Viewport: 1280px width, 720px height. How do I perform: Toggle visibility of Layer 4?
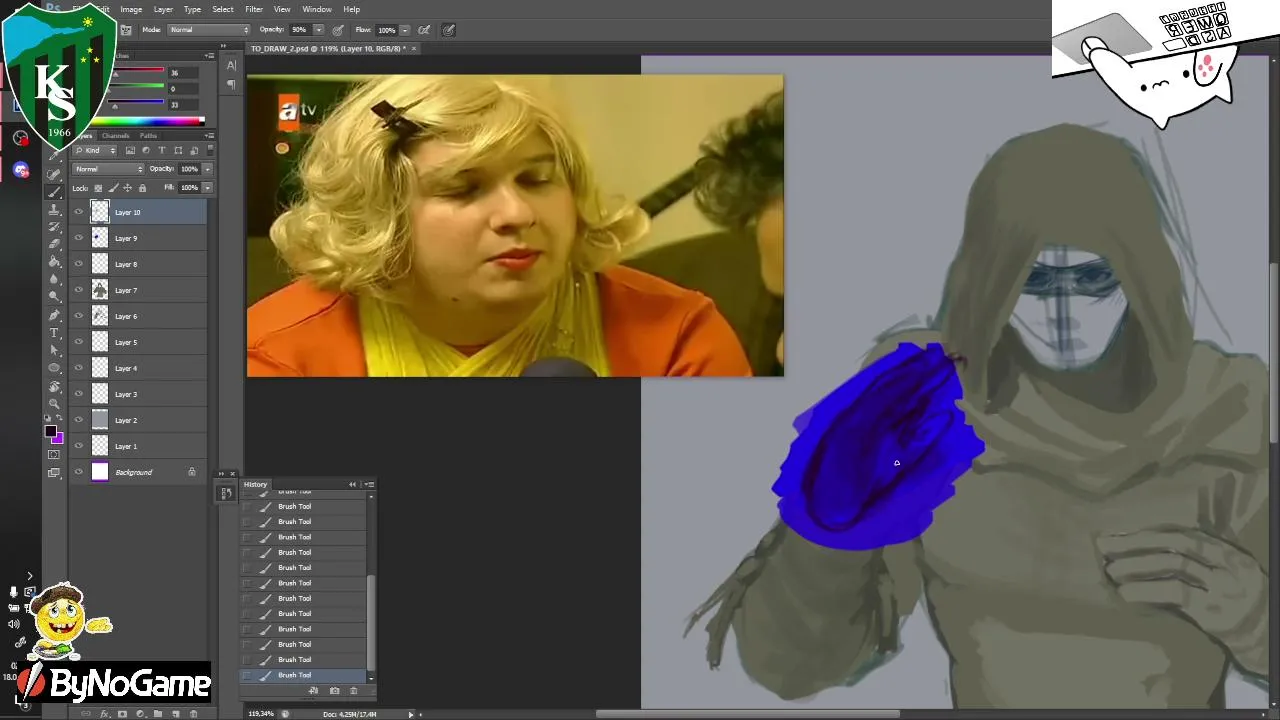(79, 368)
